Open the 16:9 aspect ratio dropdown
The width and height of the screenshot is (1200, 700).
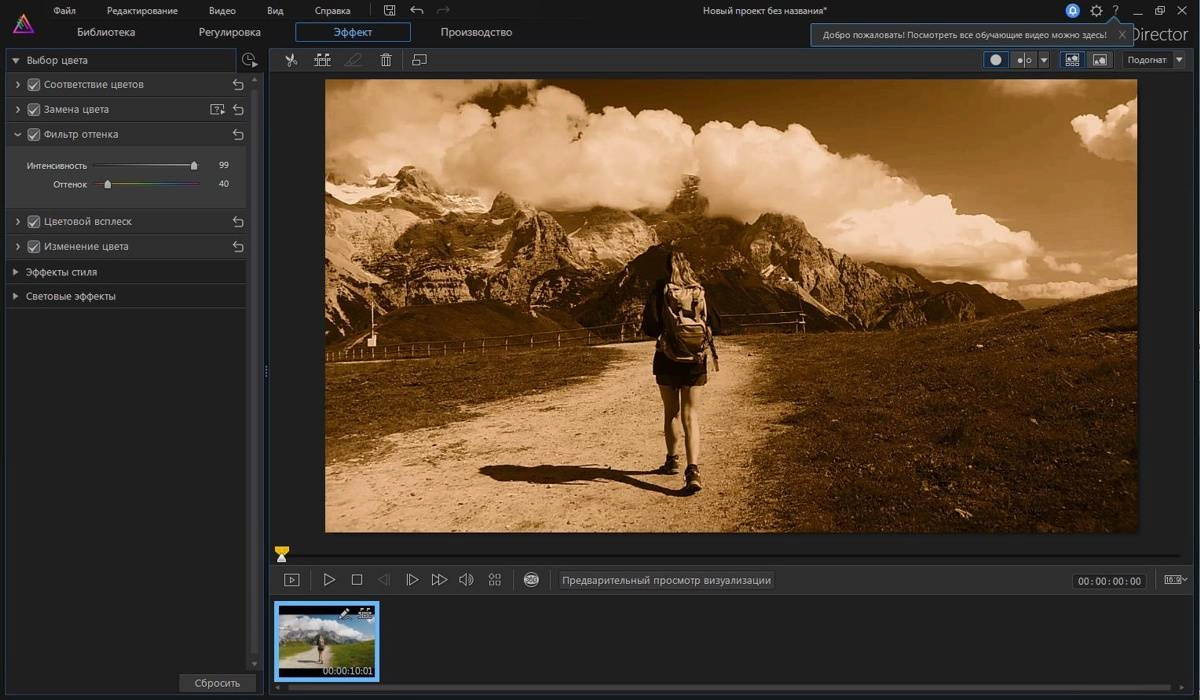coord(1175,580)
